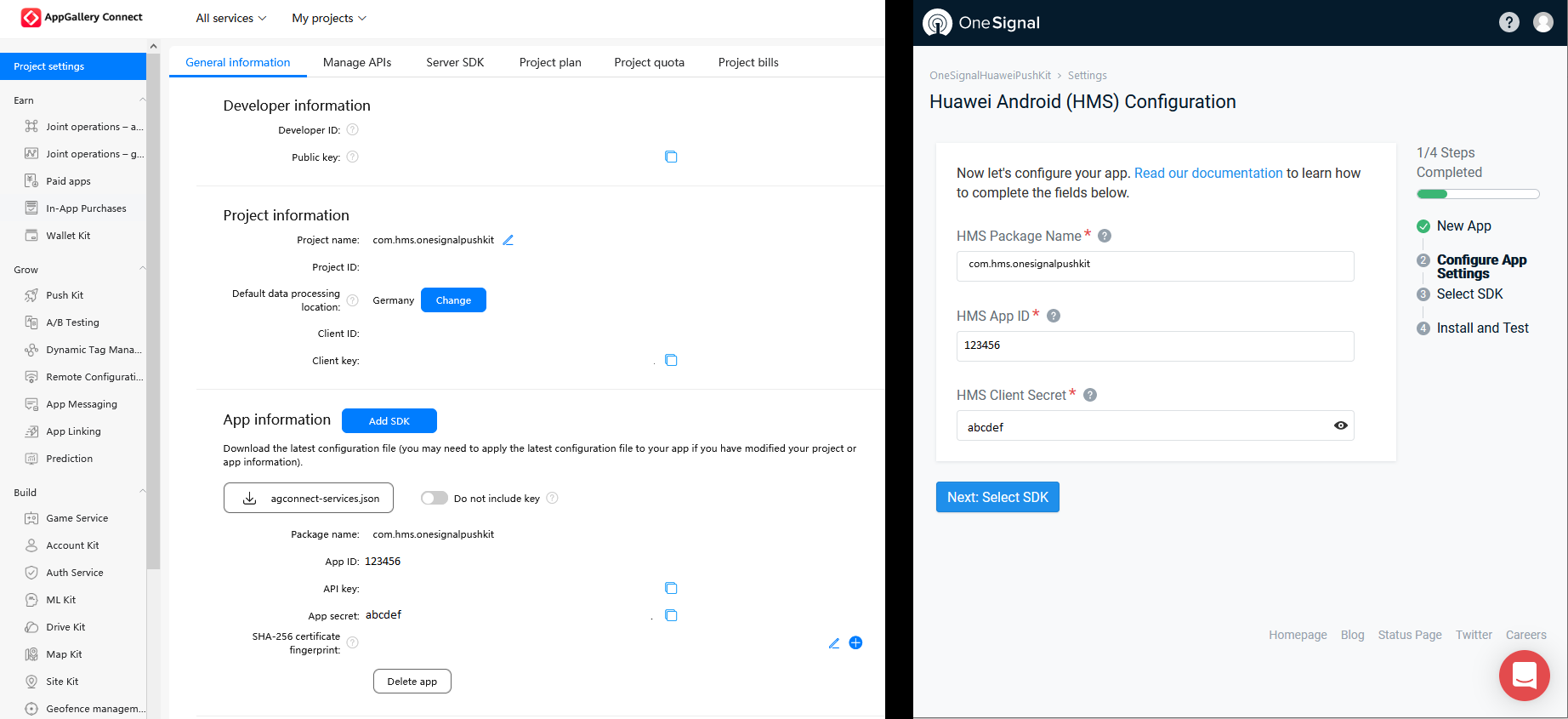Toggle the Do not include key switch
Screen dimensions: 1568x719
point(435,498)
